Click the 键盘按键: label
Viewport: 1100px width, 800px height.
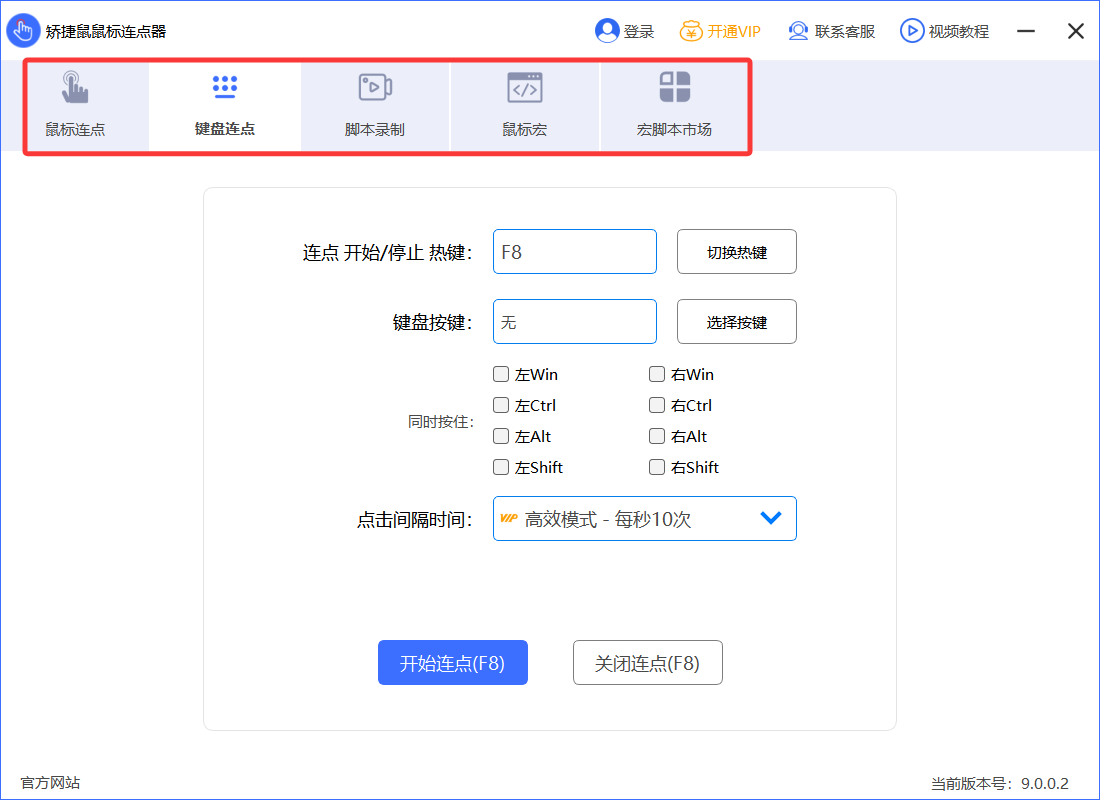pos(433,322)
